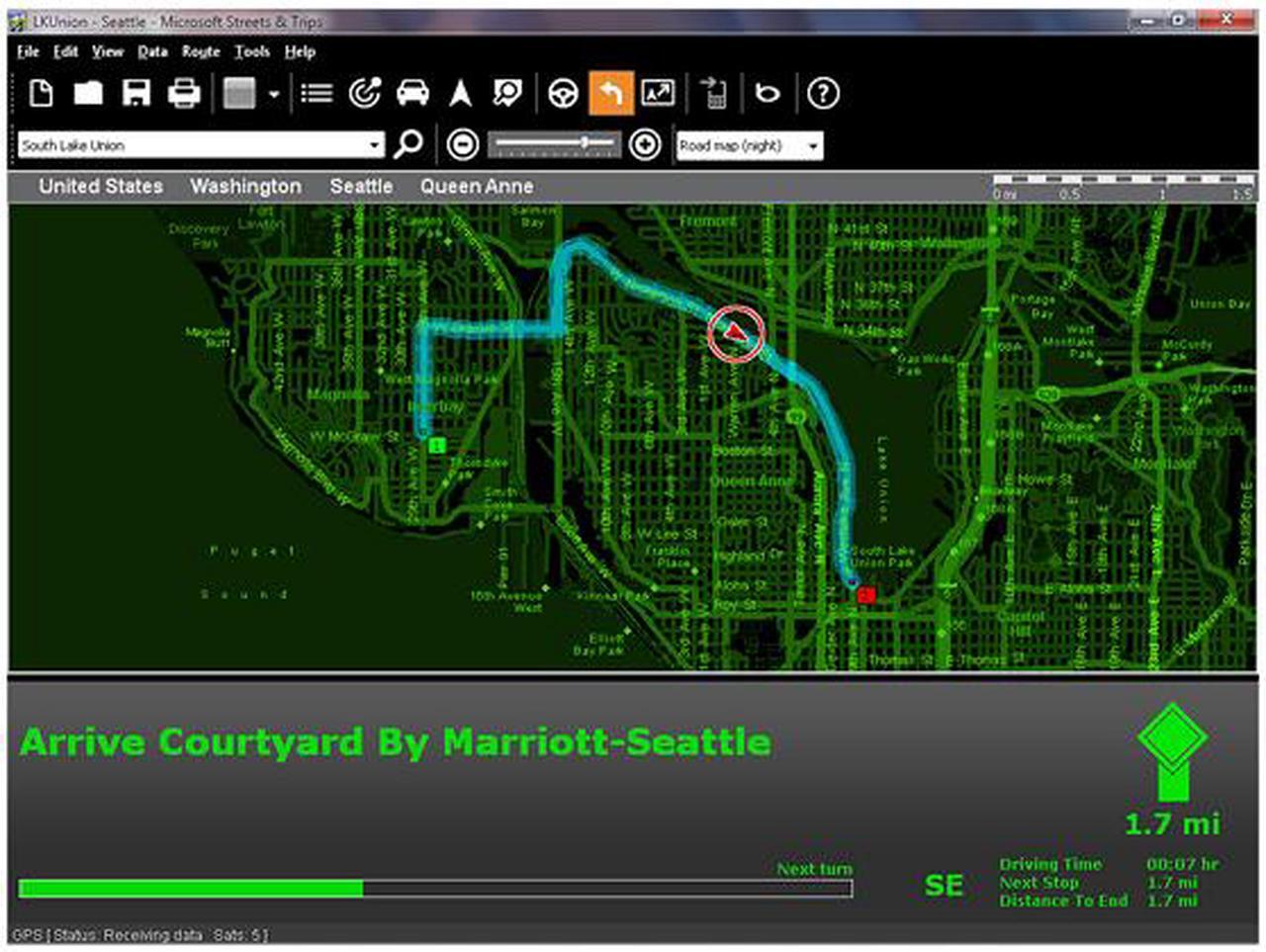Screen dimensions: 1266x952
Task: Click the United States breadcrumb link
Action: pyautogui.click(x=101, y=186)
